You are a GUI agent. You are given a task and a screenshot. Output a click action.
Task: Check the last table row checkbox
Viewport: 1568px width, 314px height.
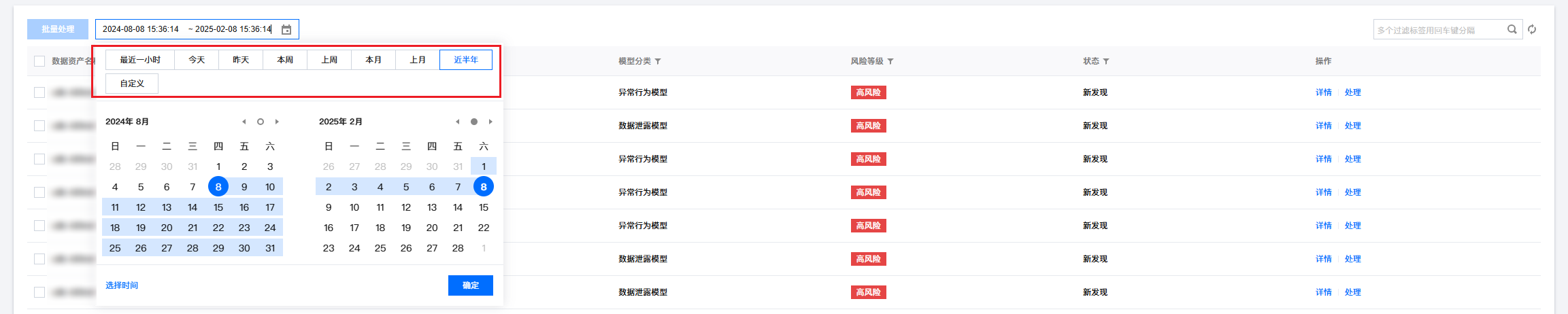tap(39, 292)
